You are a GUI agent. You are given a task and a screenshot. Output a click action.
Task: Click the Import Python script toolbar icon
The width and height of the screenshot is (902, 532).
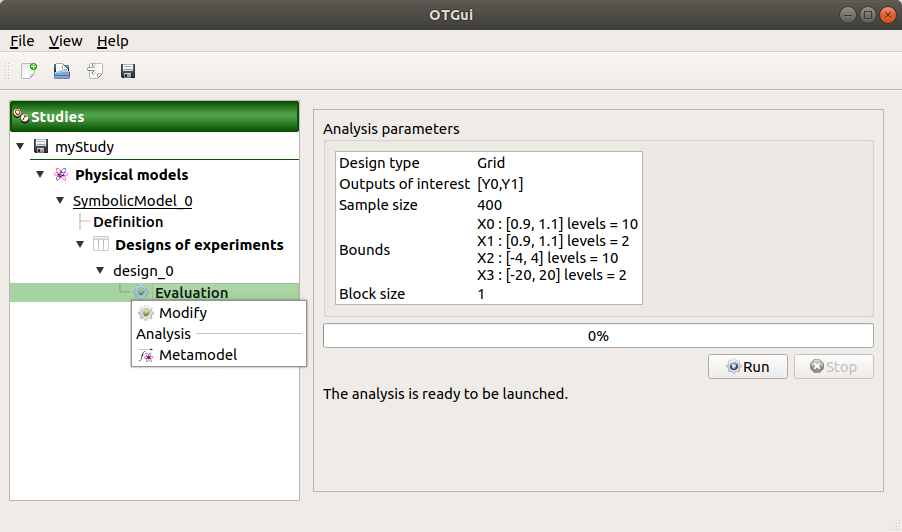pos(95,71)
